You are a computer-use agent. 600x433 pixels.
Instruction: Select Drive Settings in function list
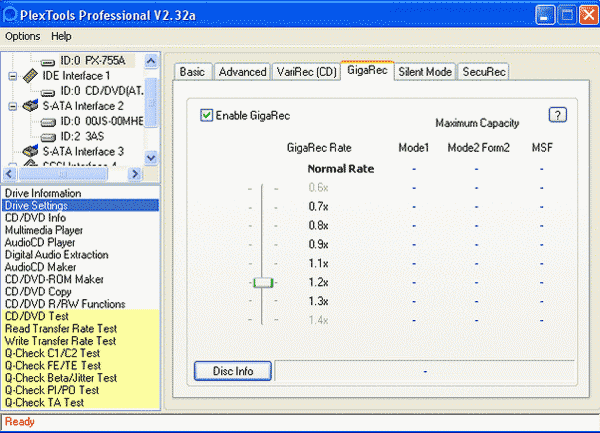pyautogui.click(x=80, y=205)
